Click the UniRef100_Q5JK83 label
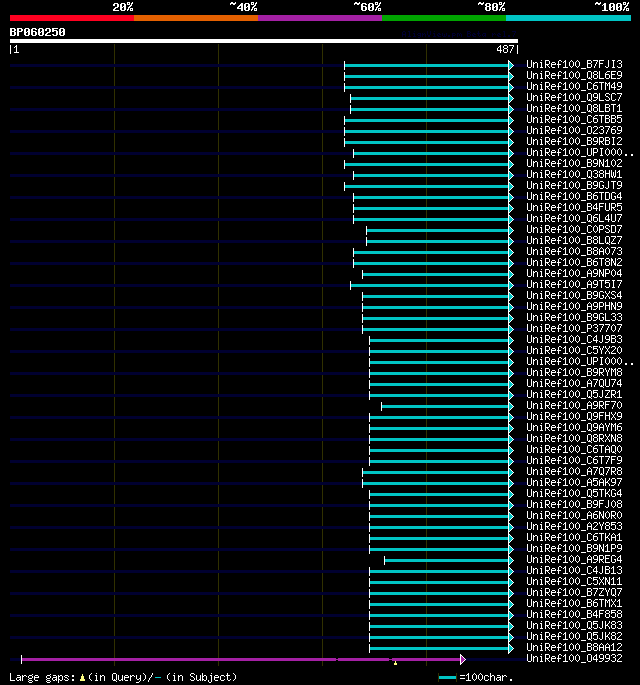The width and height of the screenshot is (640, 685). click(x=574, y=626)
